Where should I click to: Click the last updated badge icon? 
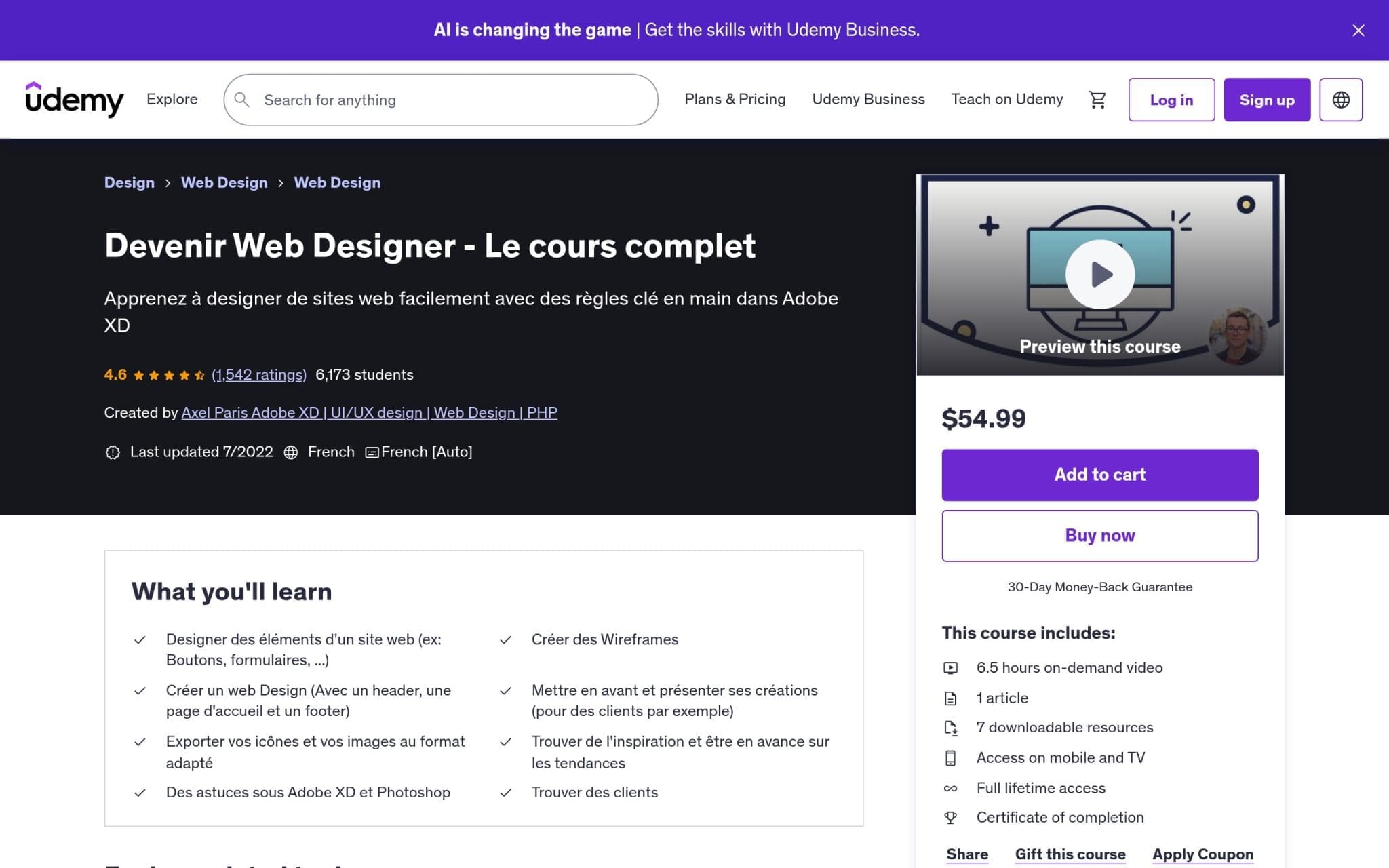pos(113,452)
